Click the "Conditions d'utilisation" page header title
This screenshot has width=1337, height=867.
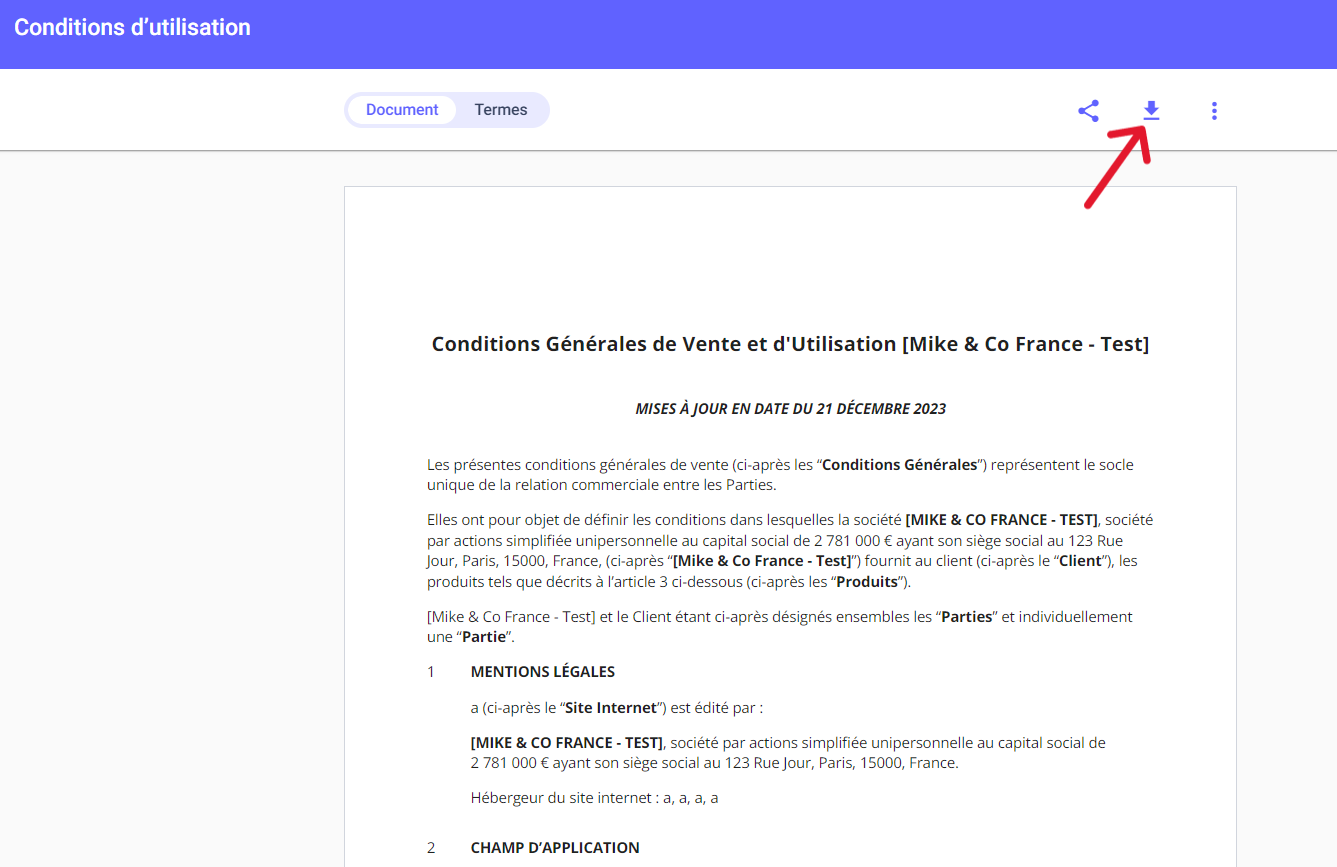[132, 28]
